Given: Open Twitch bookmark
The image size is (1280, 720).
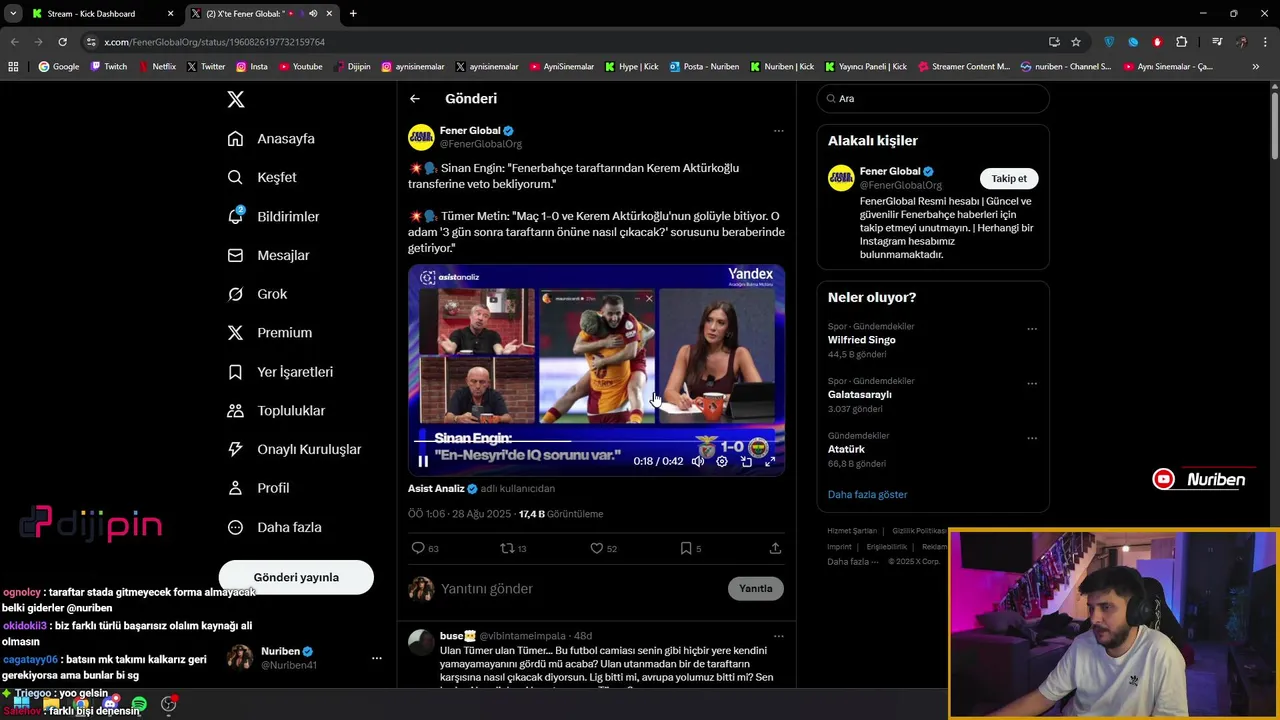Looking at the screenshot, I should pos(109,67).
